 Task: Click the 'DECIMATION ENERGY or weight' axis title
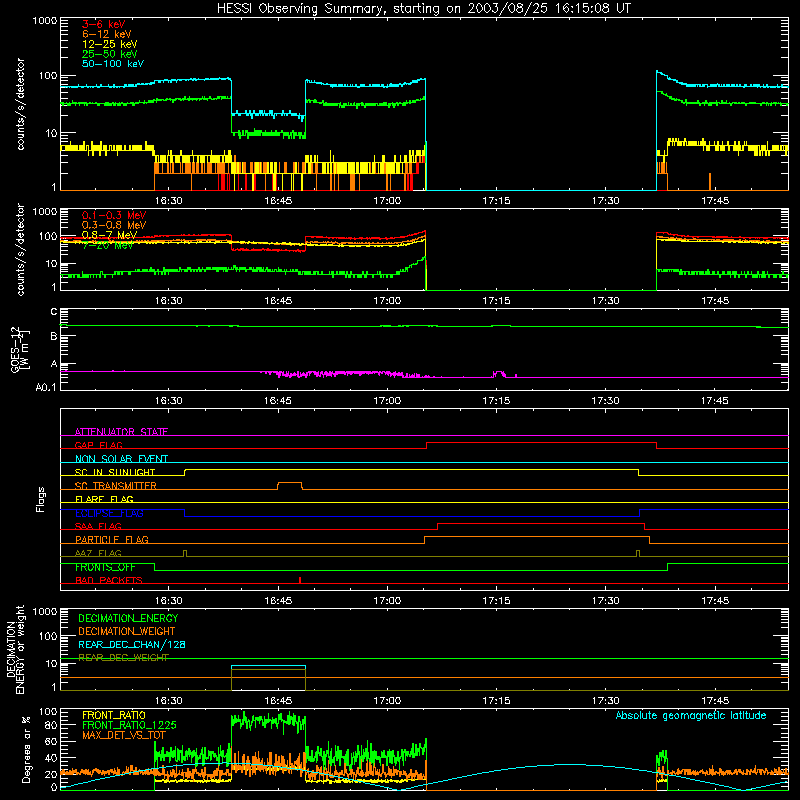pos(16,649)
